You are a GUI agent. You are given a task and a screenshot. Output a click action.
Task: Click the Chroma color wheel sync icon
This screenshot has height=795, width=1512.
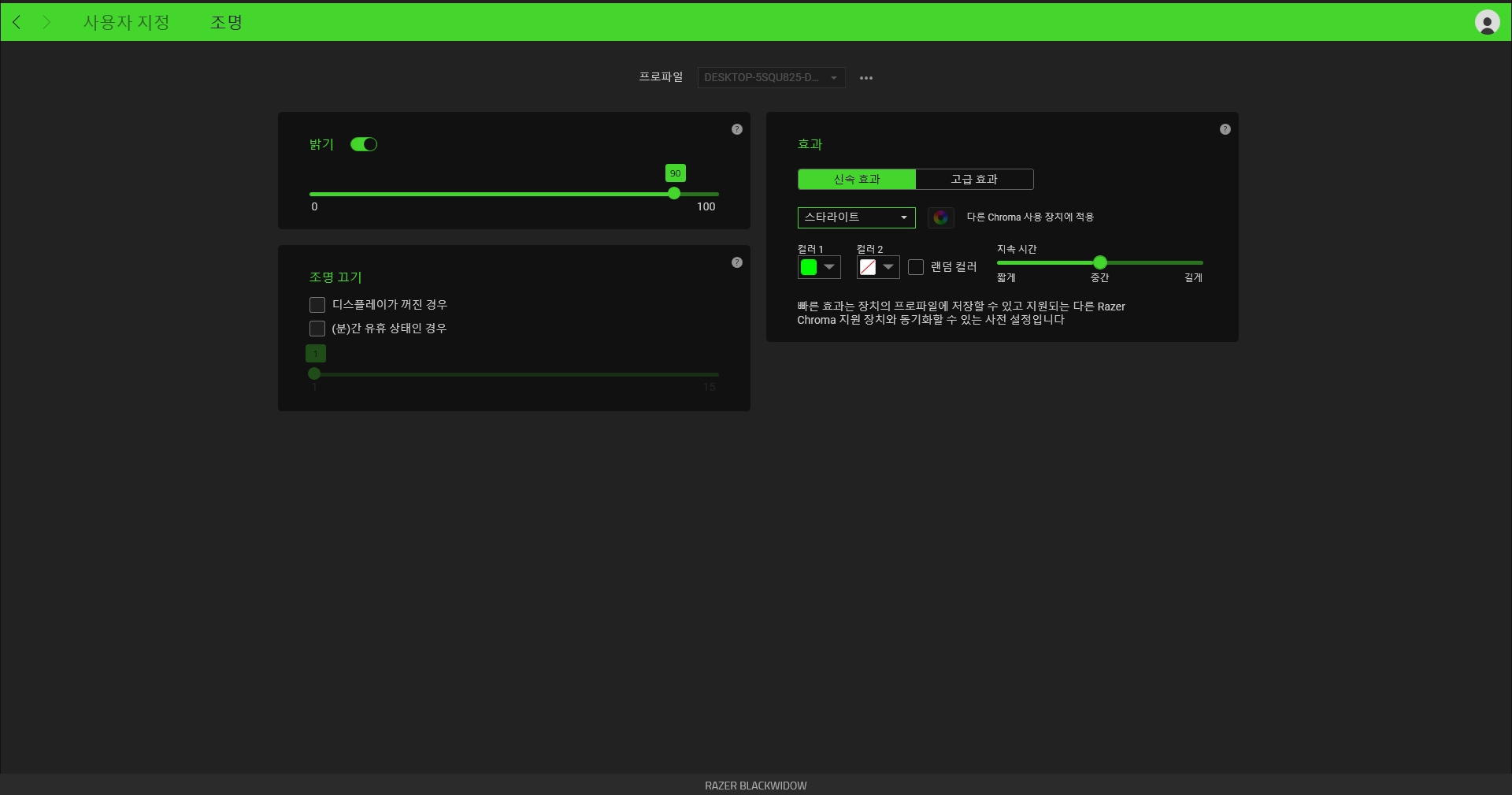pos(941,217)
